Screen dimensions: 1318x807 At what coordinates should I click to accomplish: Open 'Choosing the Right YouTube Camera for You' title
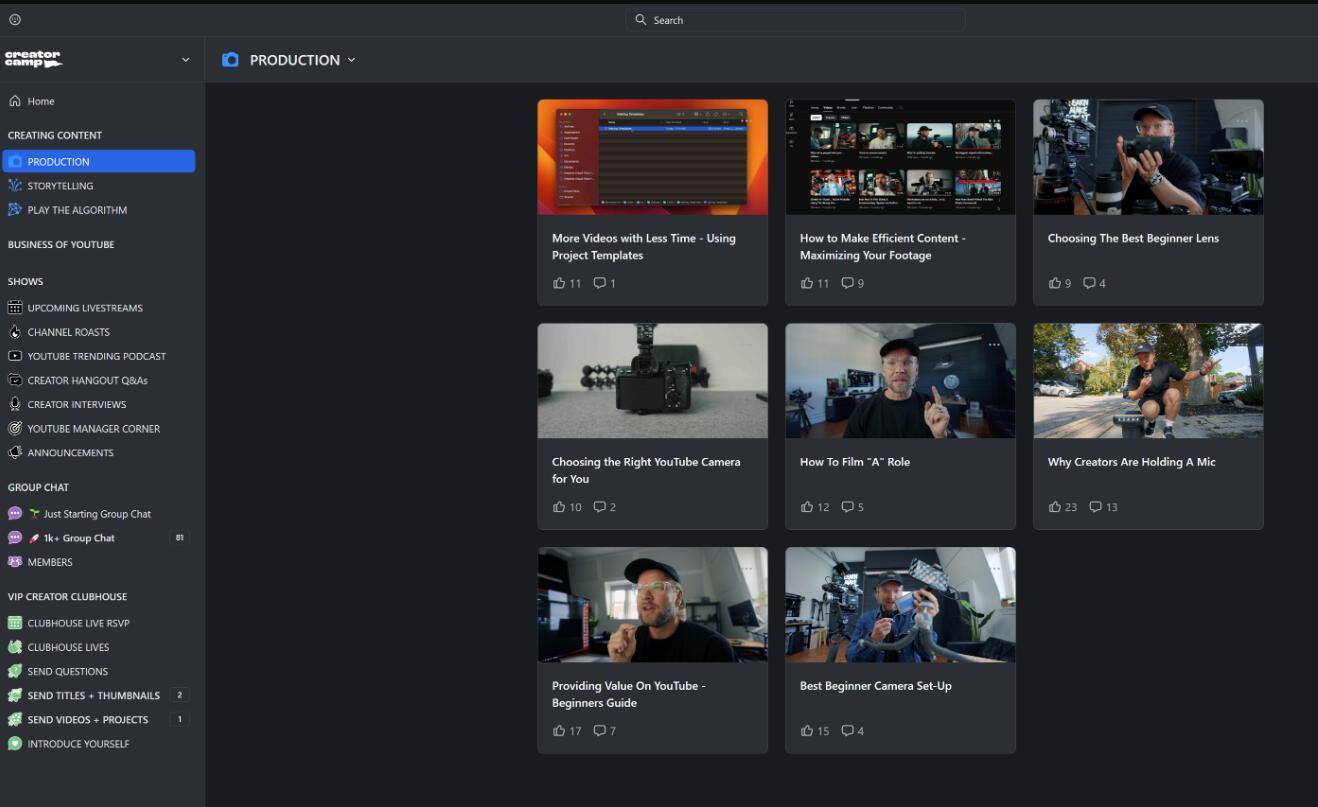point(646,470)
